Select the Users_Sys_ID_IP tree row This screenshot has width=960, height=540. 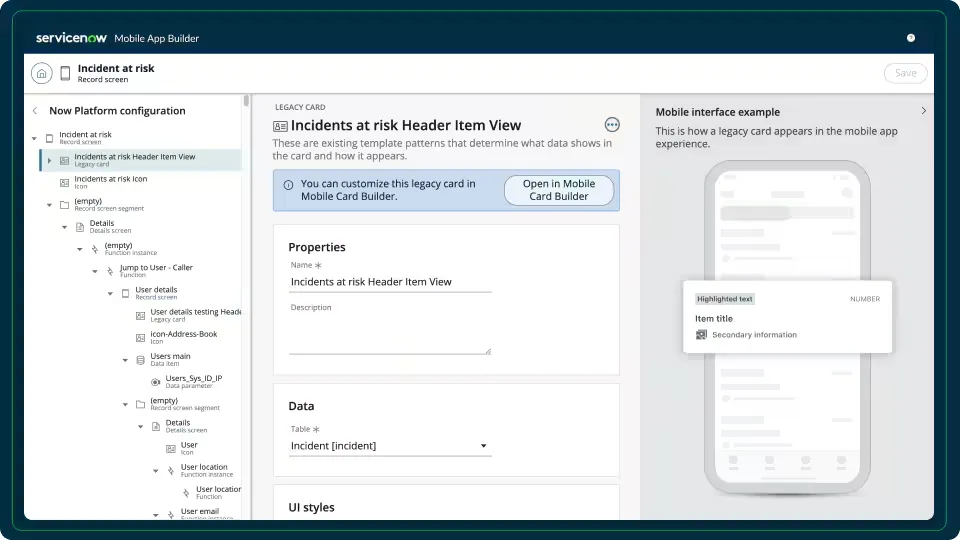click(x=141, y=382)
